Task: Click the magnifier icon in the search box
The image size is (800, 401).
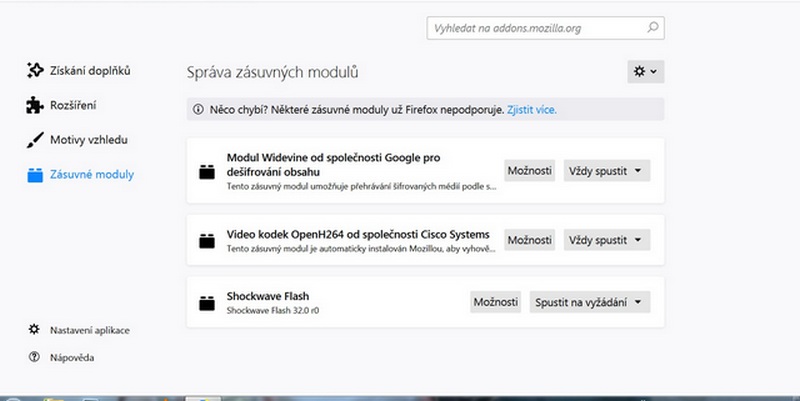Action: [651, 27]
